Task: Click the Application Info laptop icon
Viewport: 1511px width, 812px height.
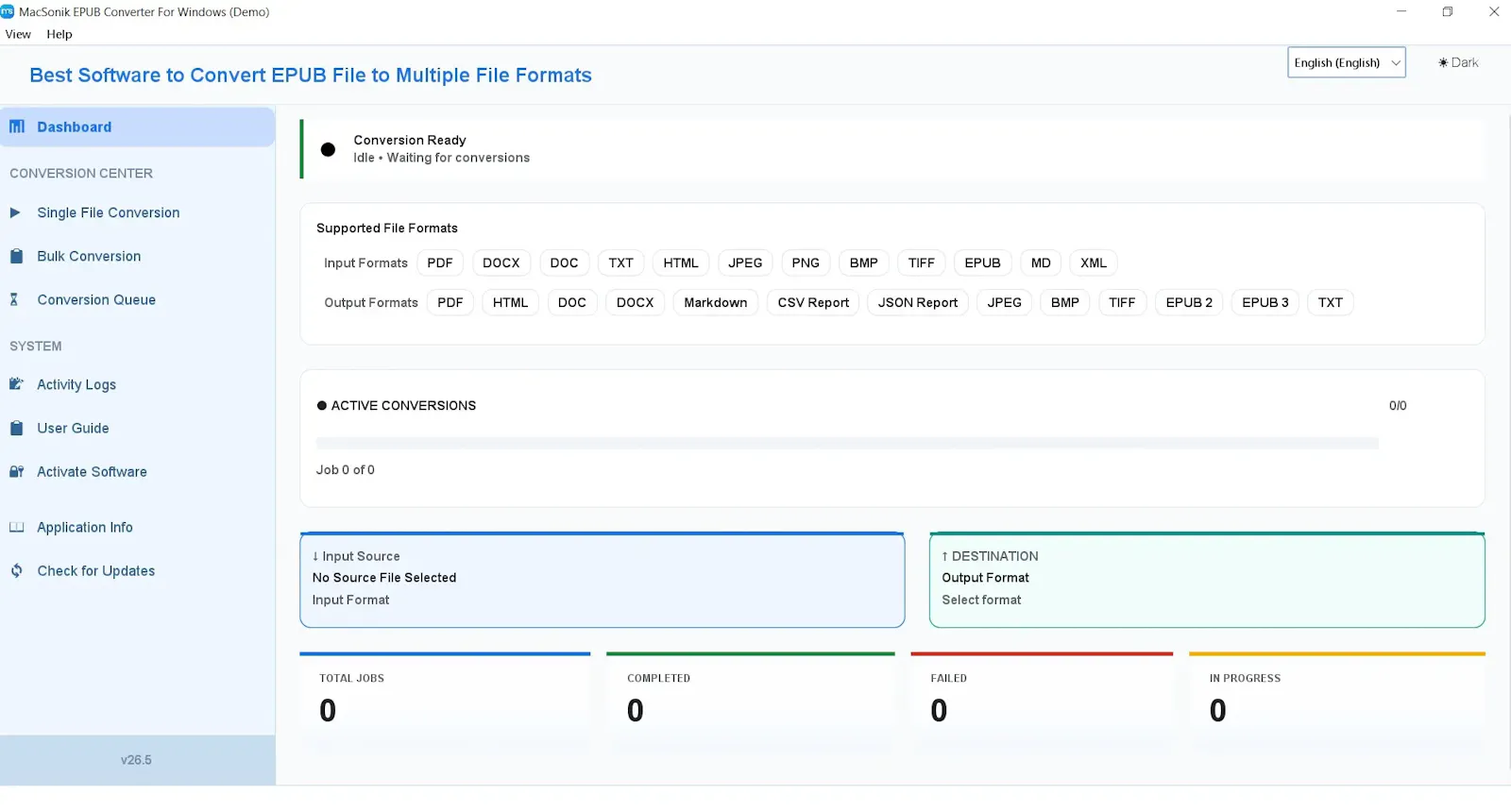Action: click(x=16, y=527)
